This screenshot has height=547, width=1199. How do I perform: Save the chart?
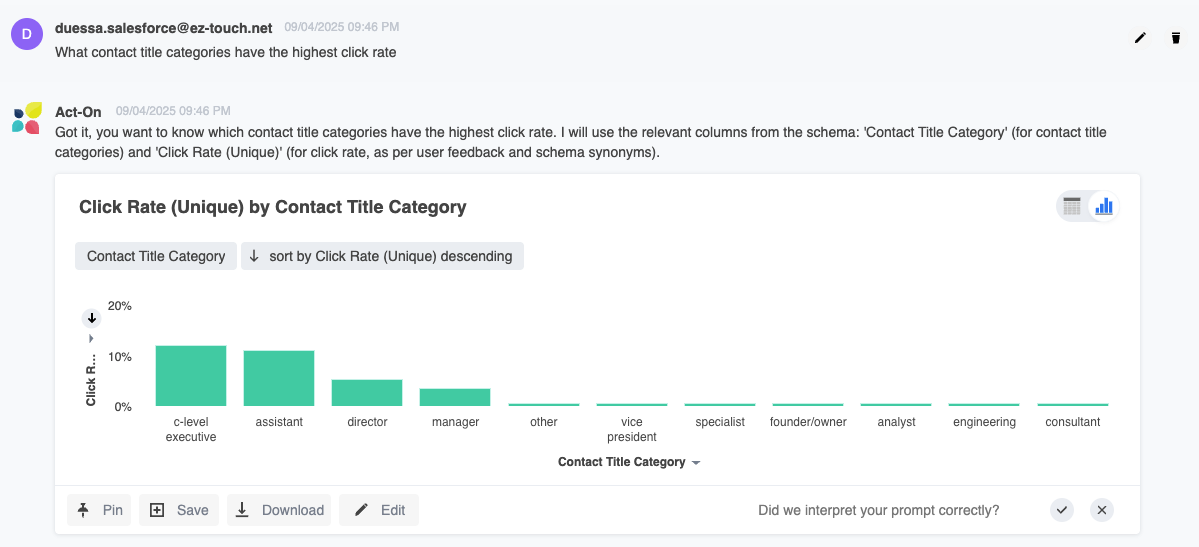tap(179, 510)
